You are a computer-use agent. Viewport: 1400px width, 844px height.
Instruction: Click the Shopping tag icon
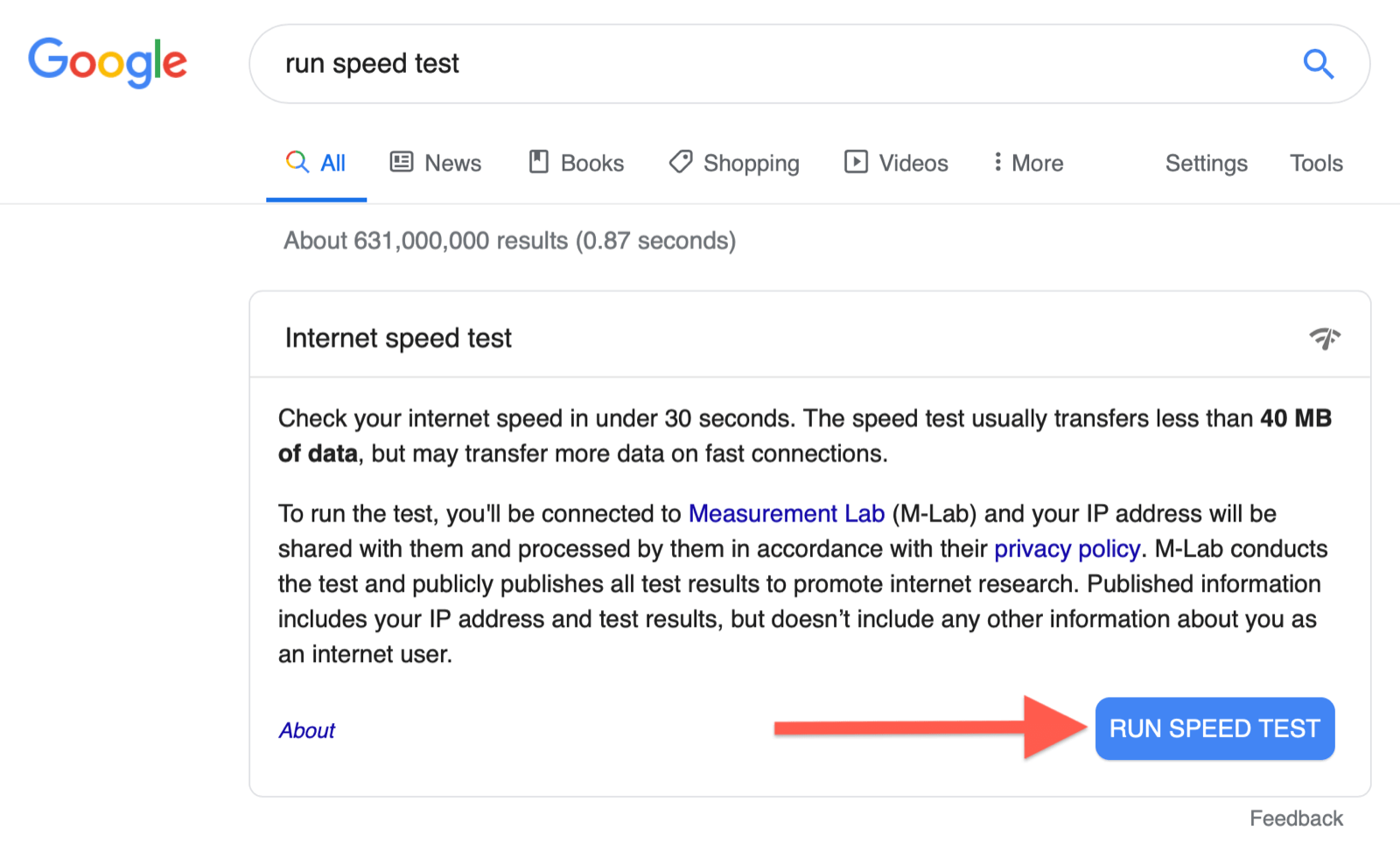point(681,162)
